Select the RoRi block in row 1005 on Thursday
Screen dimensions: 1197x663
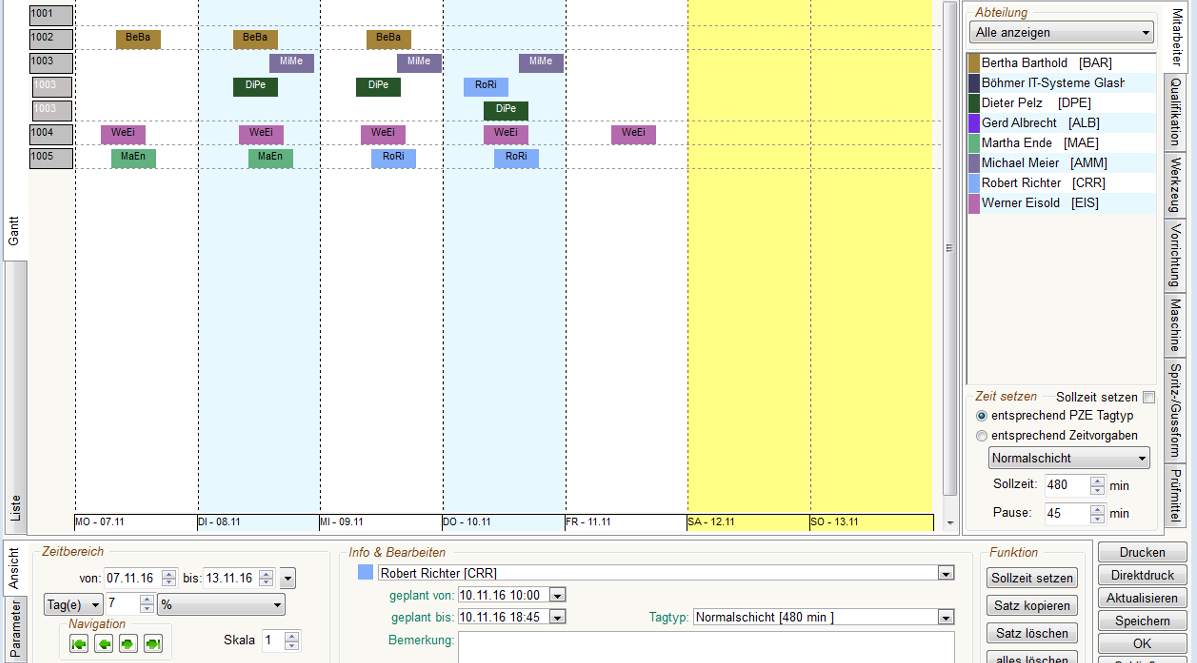[516, 158]
